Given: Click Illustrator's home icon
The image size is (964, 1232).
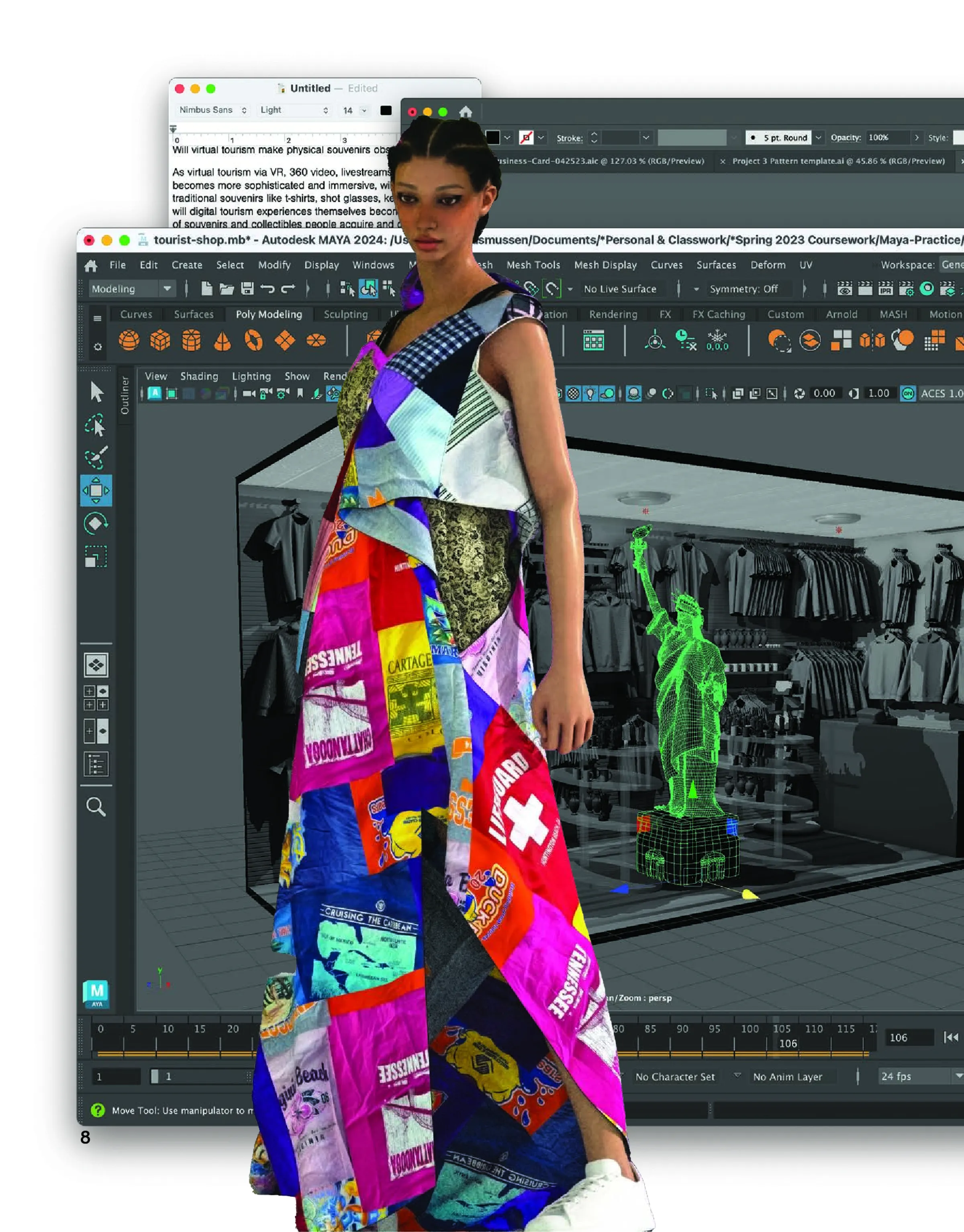Looking at the screenshot, I should pyautogui.click(x=465, y=112).
